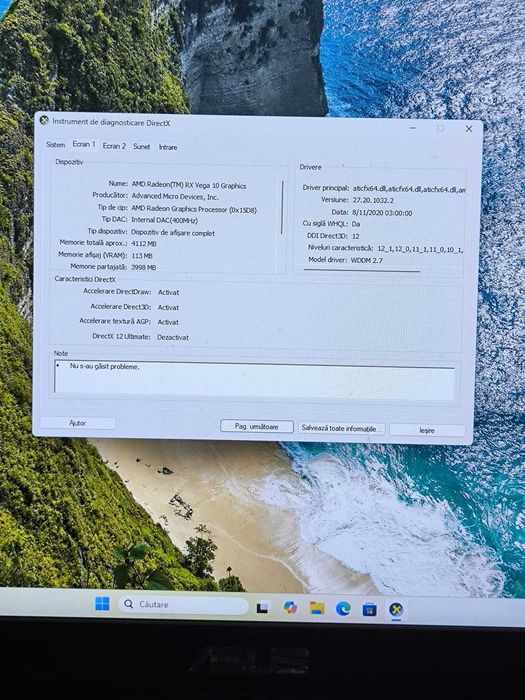Click the 3998 MB shared memory value
The width and height of the screenshot is (525, 700).
point(143,267)
